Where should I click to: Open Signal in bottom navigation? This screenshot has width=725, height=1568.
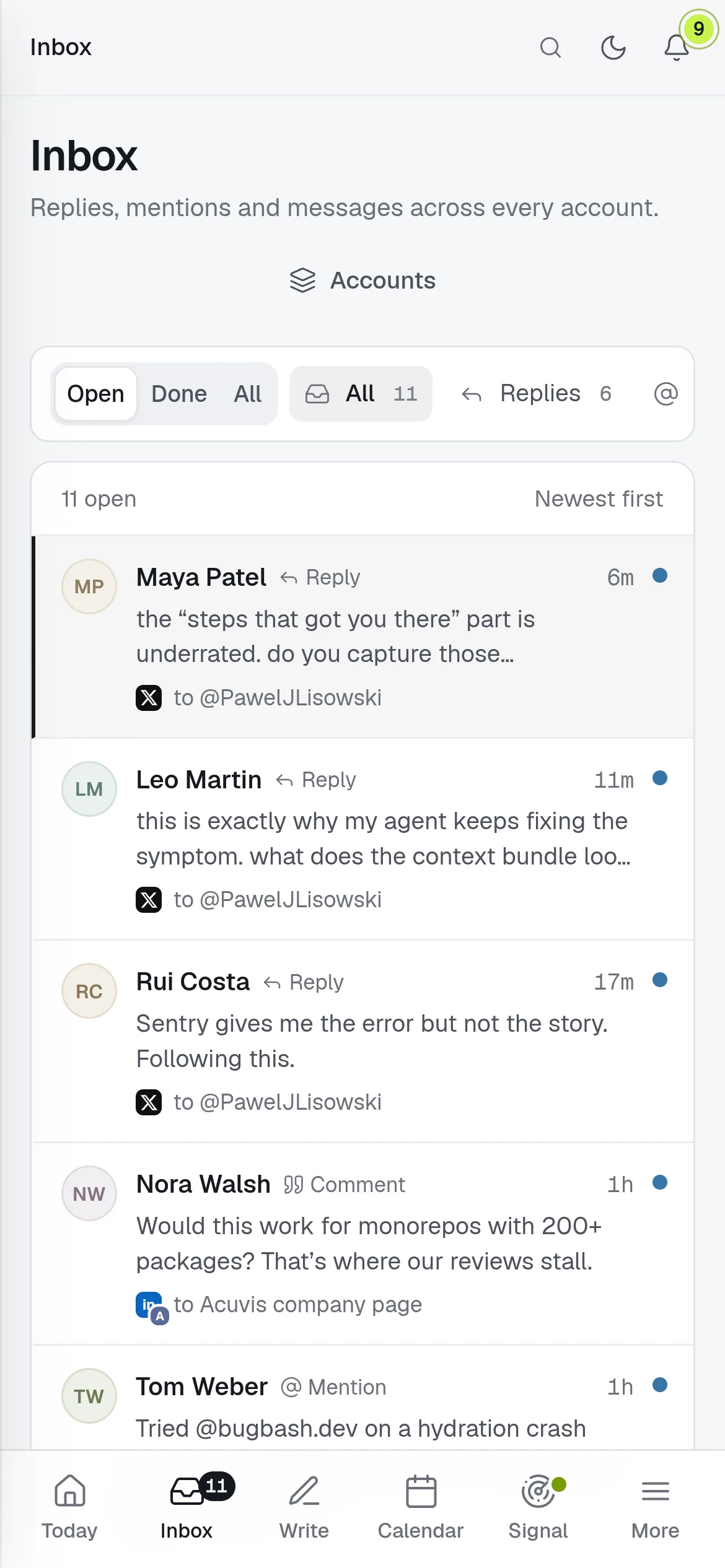[538, 1507]
